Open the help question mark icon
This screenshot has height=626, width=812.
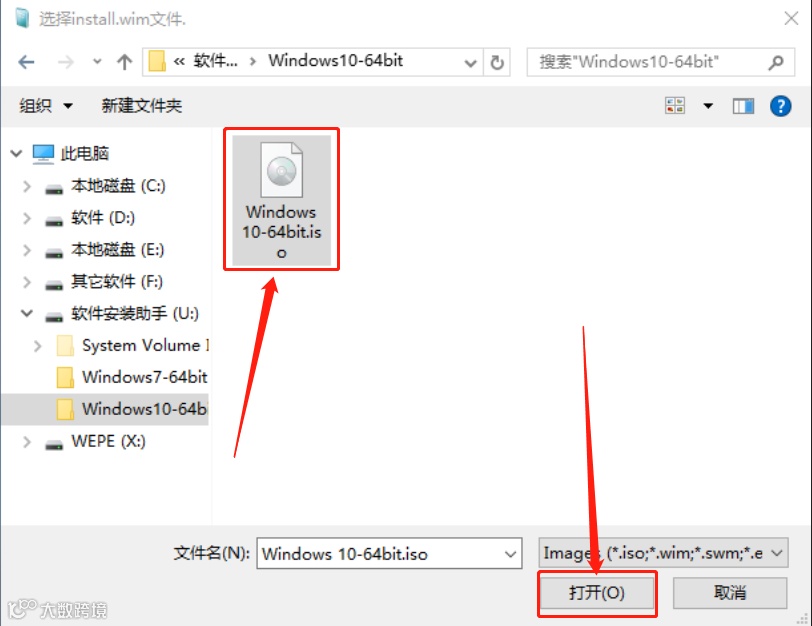[780, 106]
